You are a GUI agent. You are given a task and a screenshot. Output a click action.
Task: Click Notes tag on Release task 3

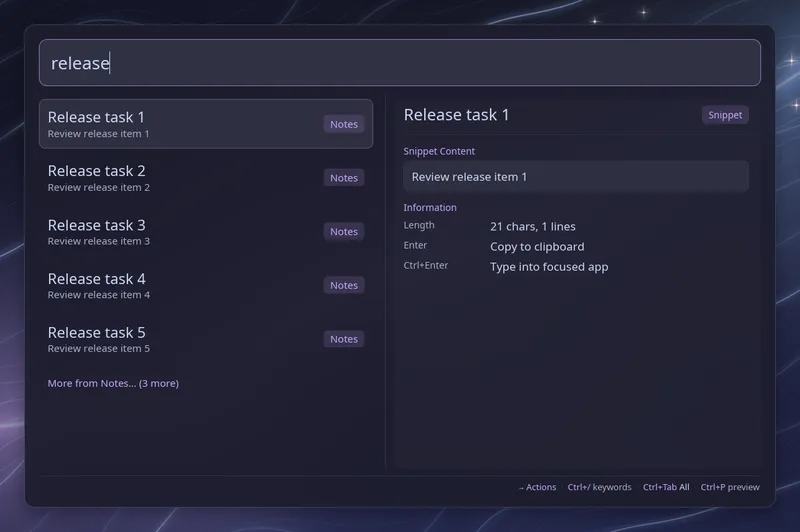coord(344,232)
